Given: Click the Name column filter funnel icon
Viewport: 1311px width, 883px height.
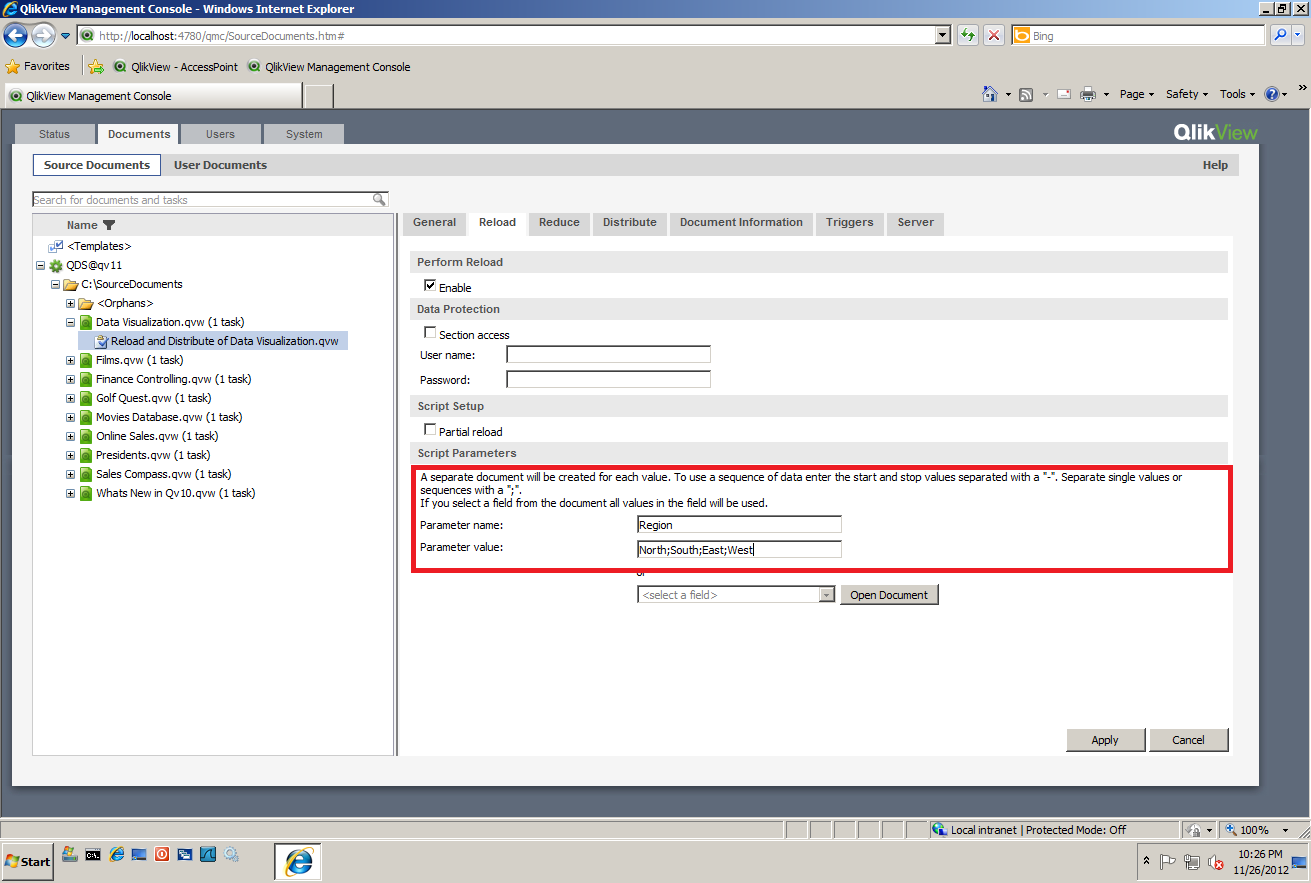Looking at the screenshot, I should coord(109,225).
